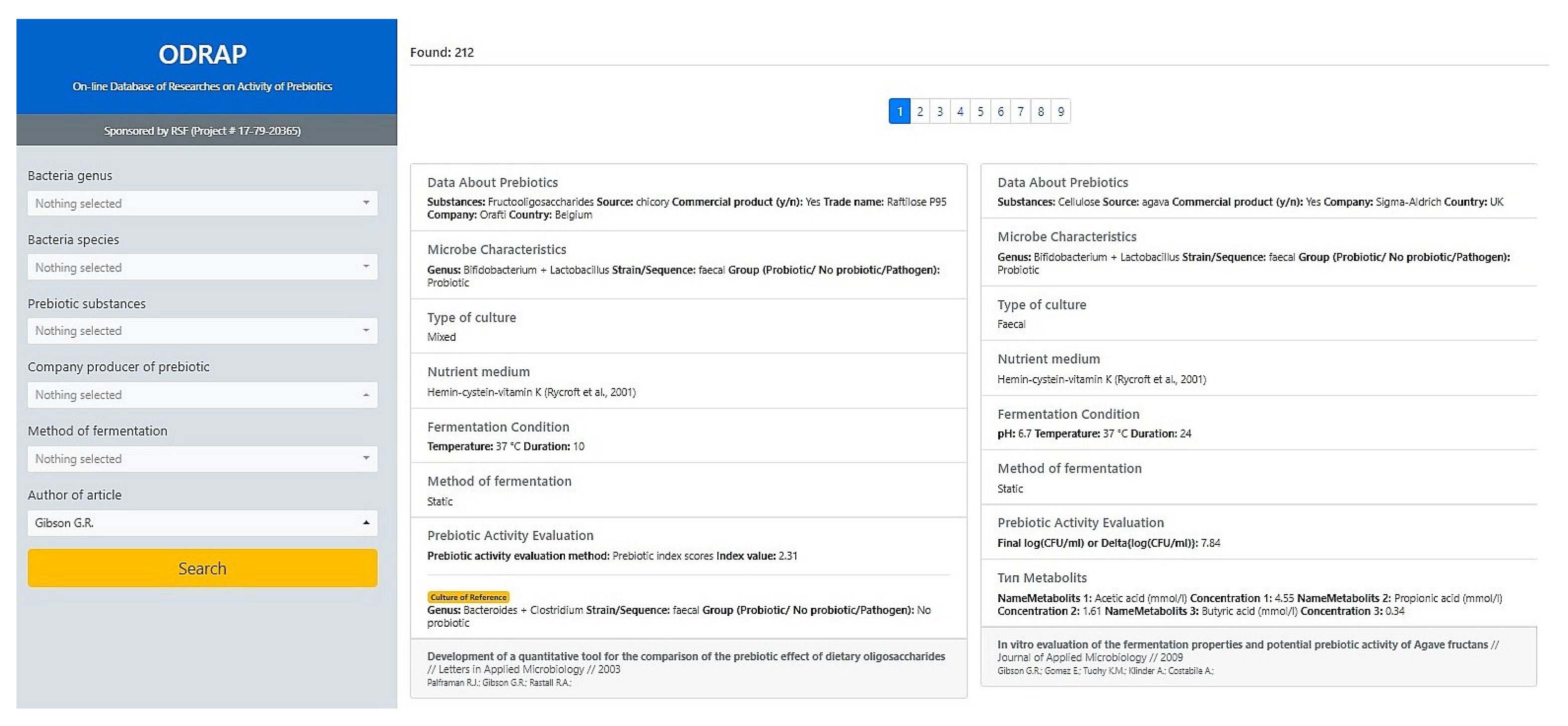Open the prebiotic effect quantitative tool article title
The image size is (1568, 726).
click(x=685, y=656)
